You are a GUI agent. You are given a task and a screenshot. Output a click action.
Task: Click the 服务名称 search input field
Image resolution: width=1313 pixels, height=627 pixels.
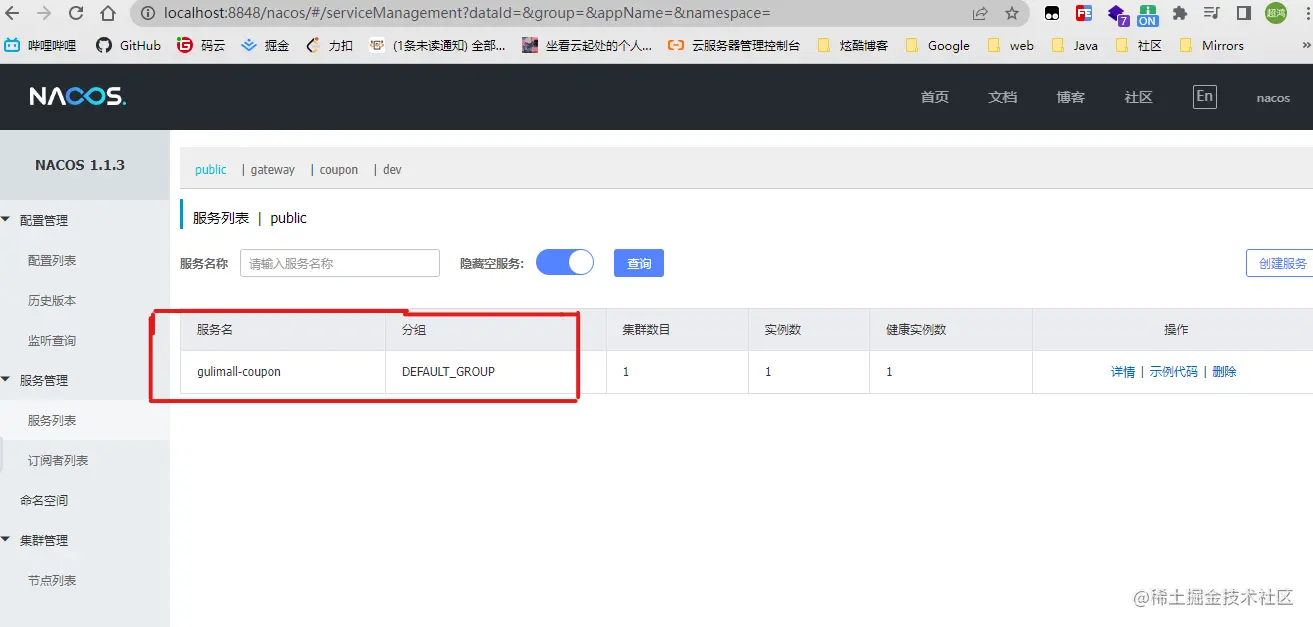pyautogui.click(x=340, y=263)
